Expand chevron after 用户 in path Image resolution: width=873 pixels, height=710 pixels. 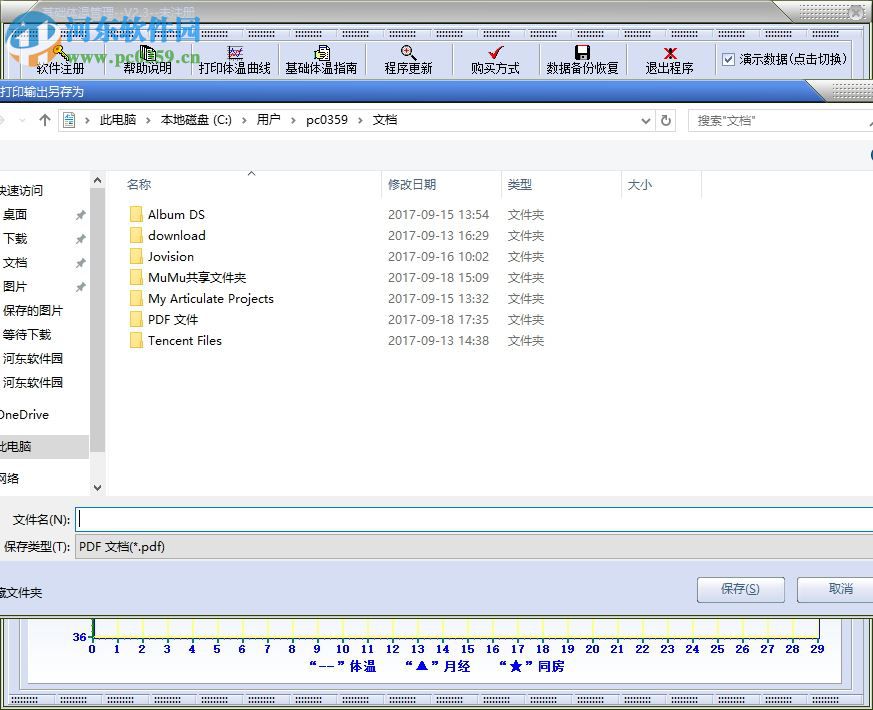tap(293, 120)
